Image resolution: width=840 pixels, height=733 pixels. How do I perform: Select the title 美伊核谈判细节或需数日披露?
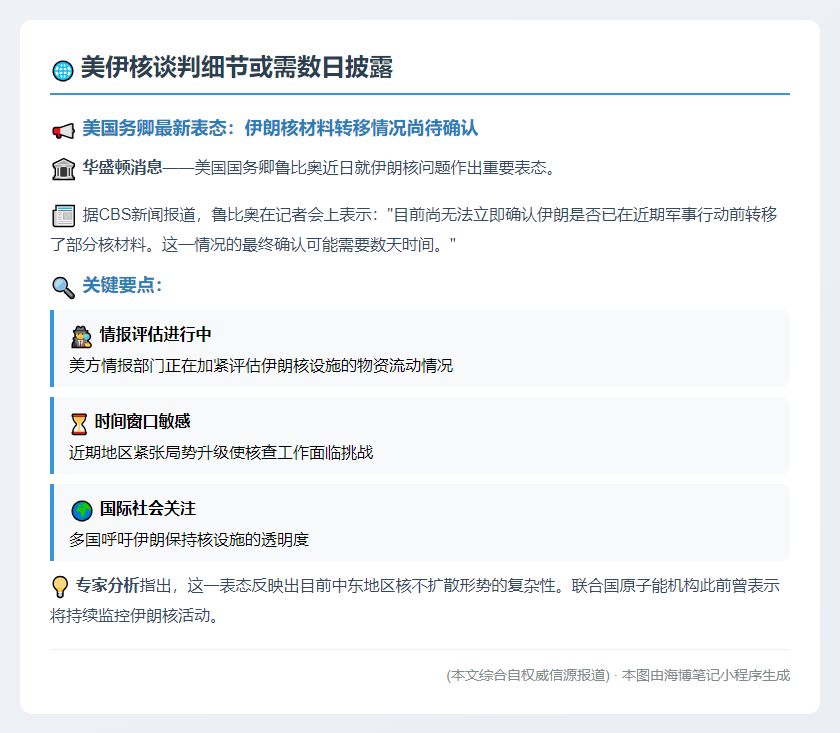[236, 68]
